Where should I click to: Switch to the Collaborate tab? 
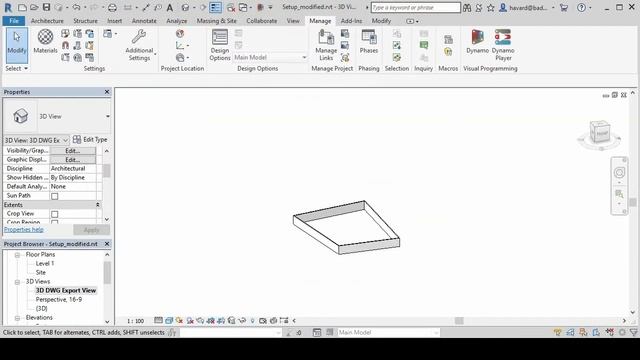click(x=262, y=21)
